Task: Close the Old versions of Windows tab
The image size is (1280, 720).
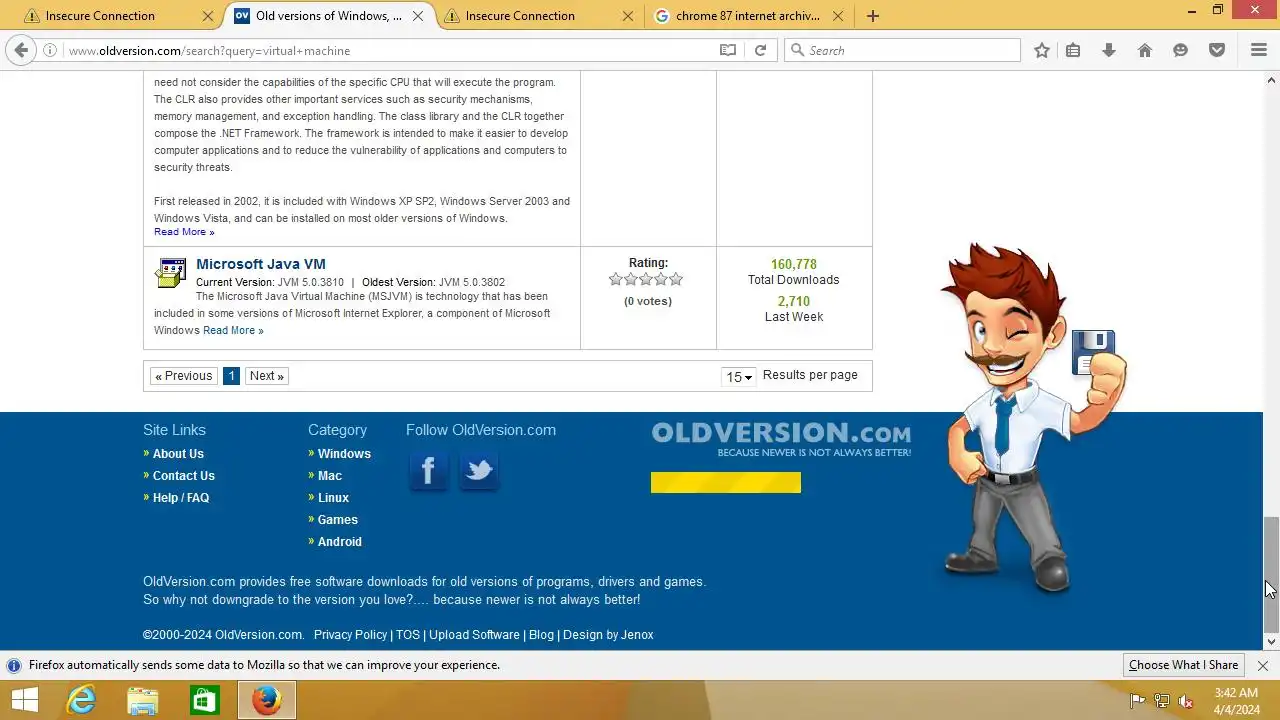Action: (418, 16)
